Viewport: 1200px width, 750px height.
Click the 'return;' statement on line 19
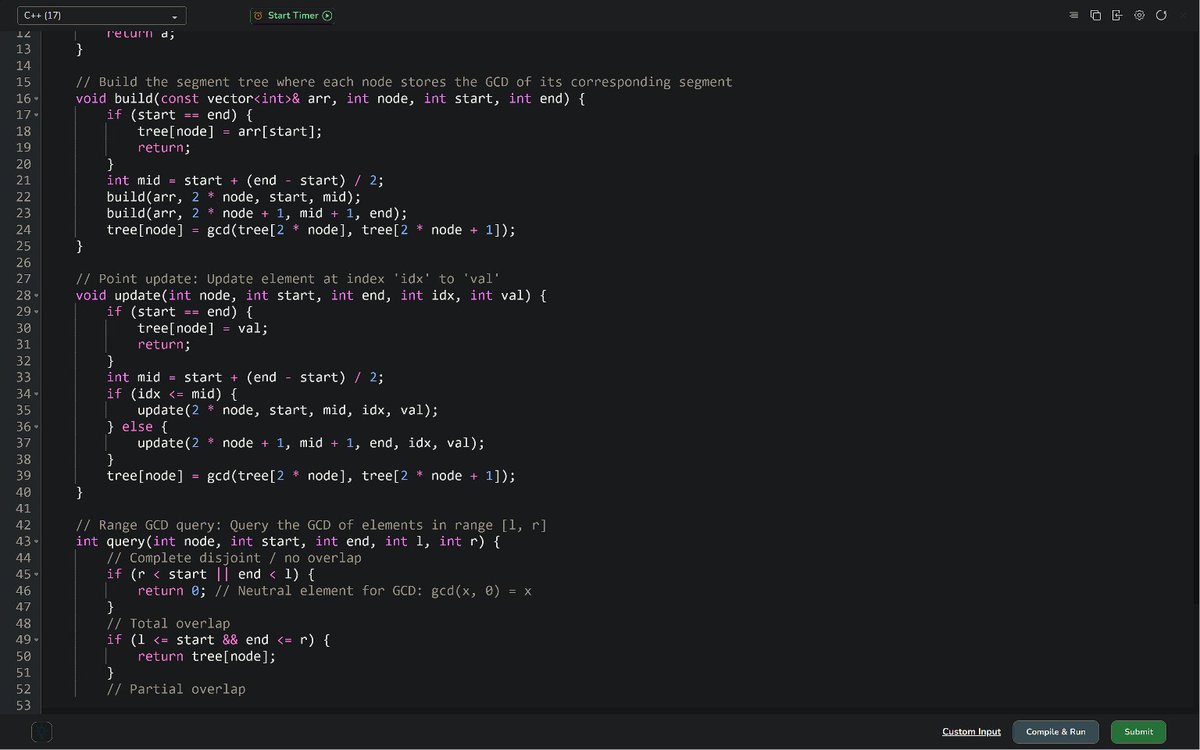(164, 148)
